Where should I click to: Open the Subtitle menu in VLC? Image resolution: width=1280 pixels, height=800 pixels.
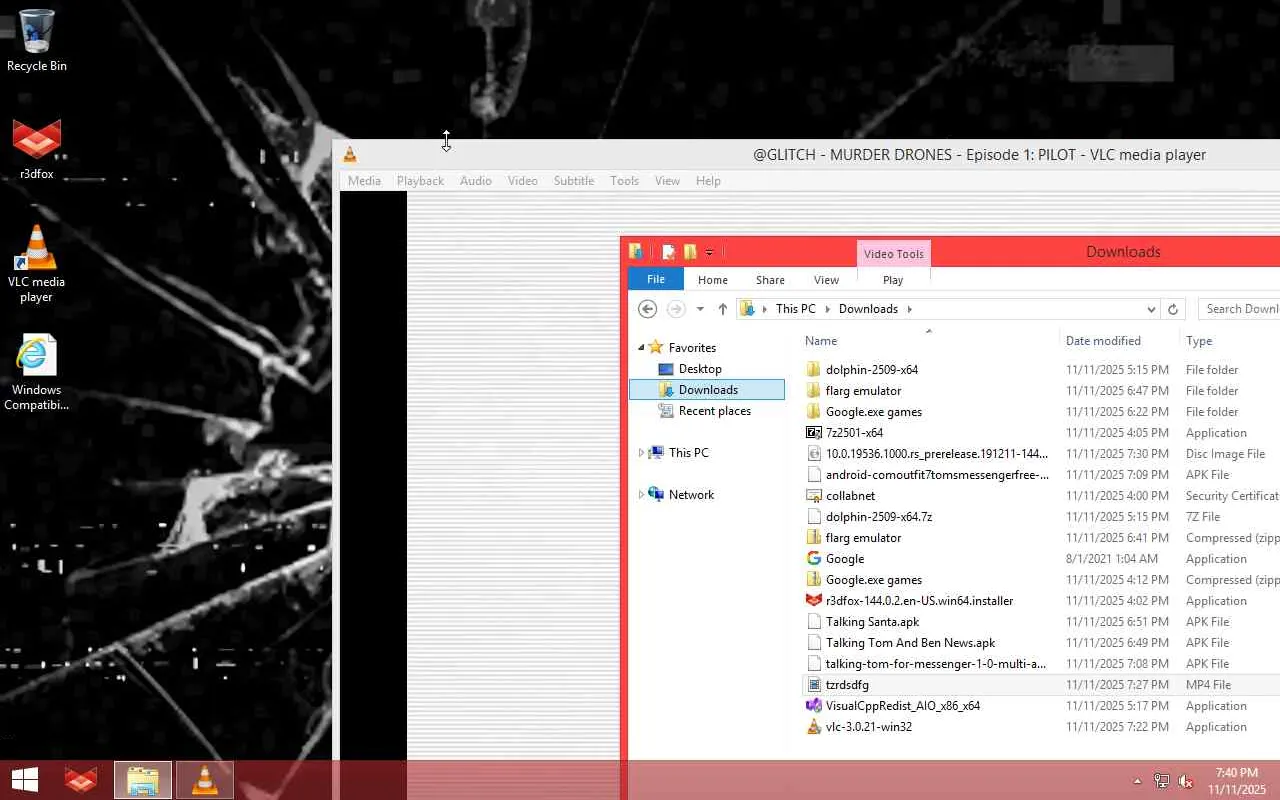(574, 181)
